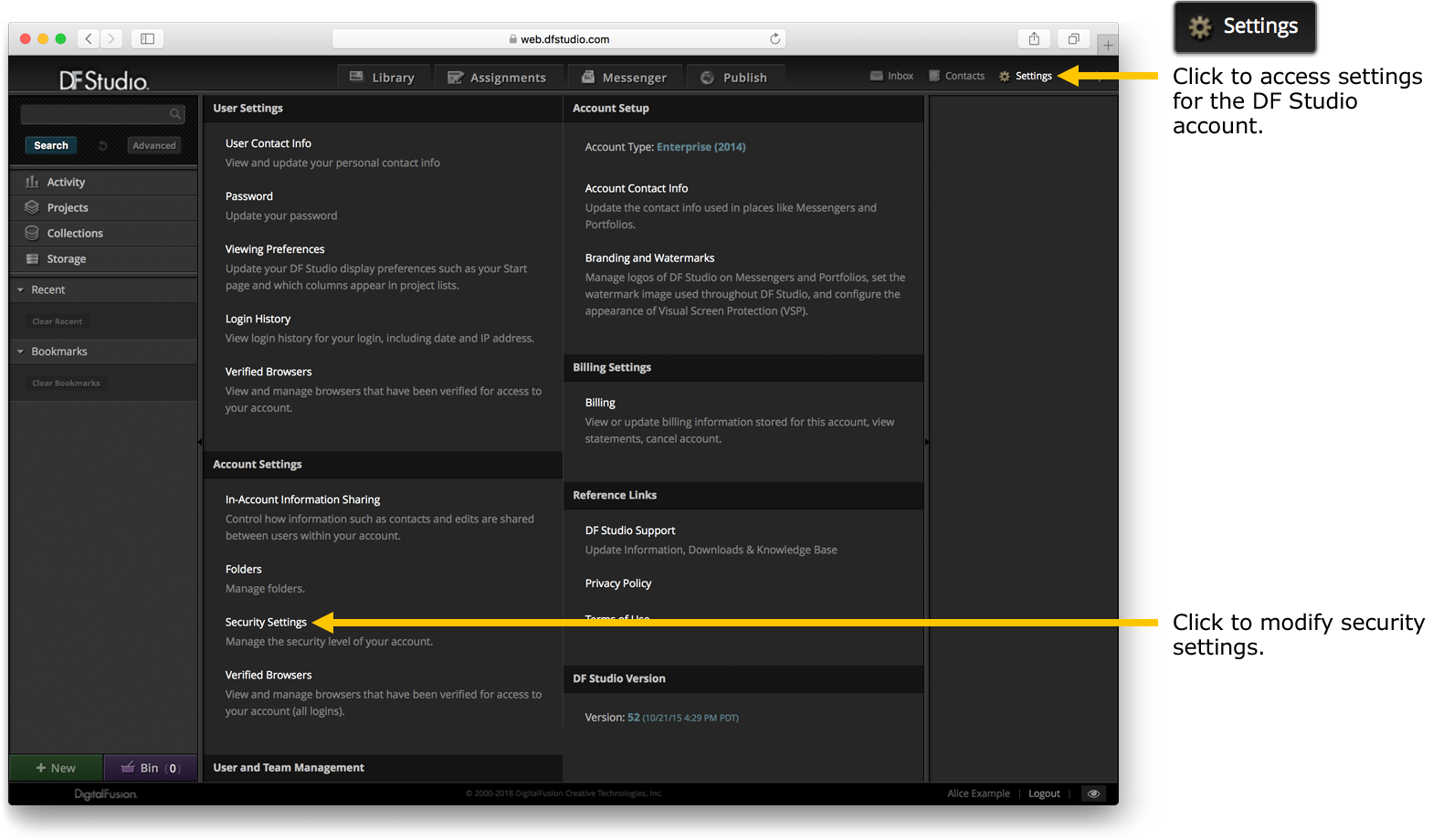Collapse the Bookmarks section triangle
Viewport: 1443px width, 840px height.
point(20,352)
